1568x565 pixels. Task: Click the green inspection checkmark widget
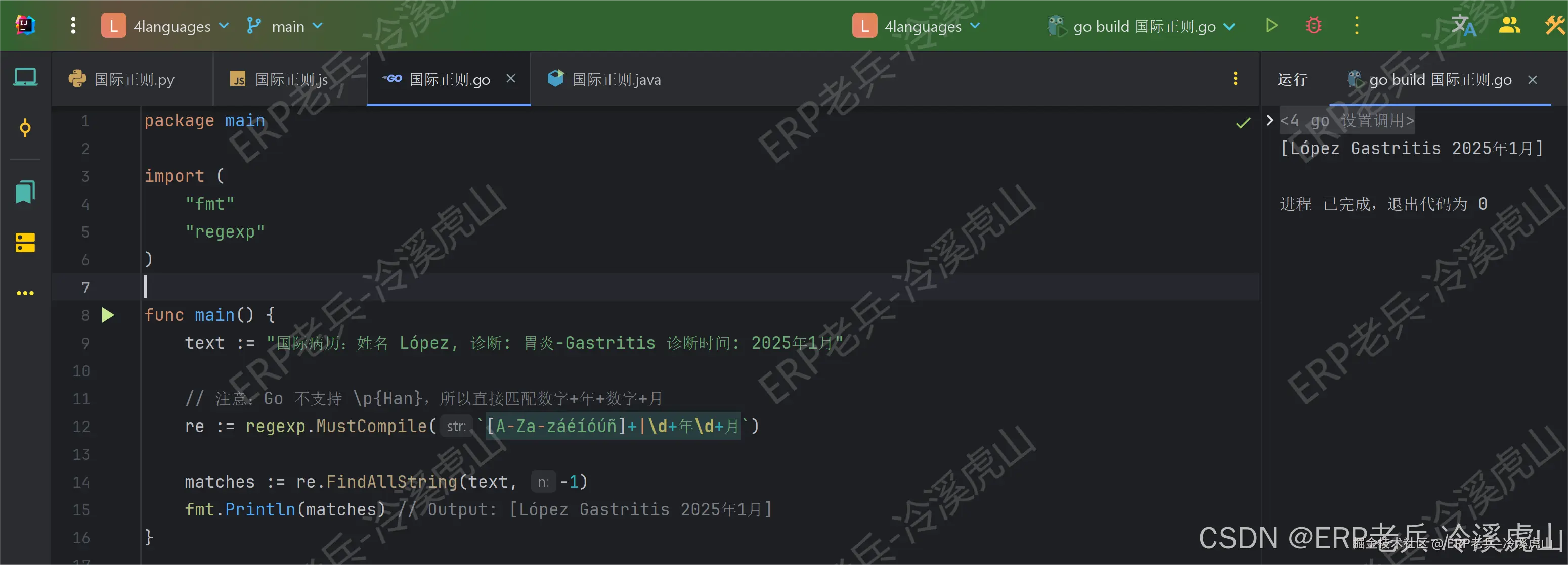coord(1243,123)
